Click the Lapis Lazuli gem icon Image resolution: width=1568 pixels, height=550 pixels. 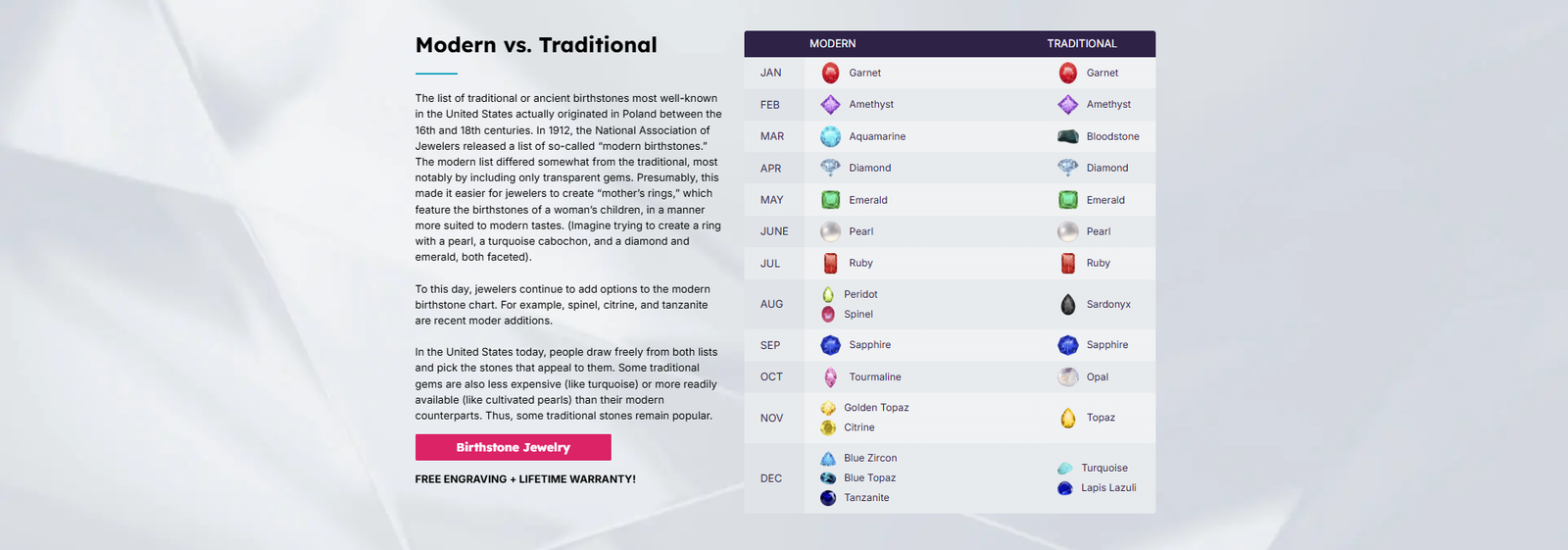click(x=1065, y=487)
